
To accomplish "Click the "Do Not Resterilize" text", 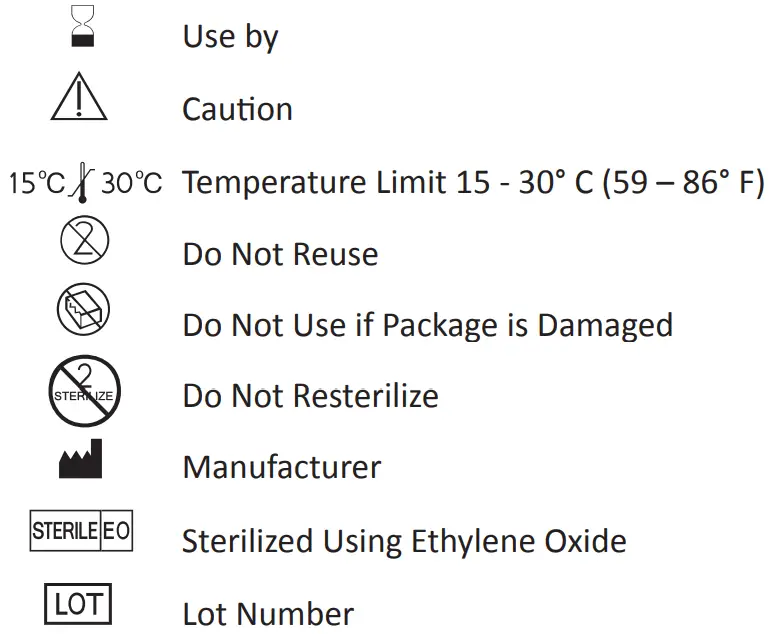I will [310, 396].
